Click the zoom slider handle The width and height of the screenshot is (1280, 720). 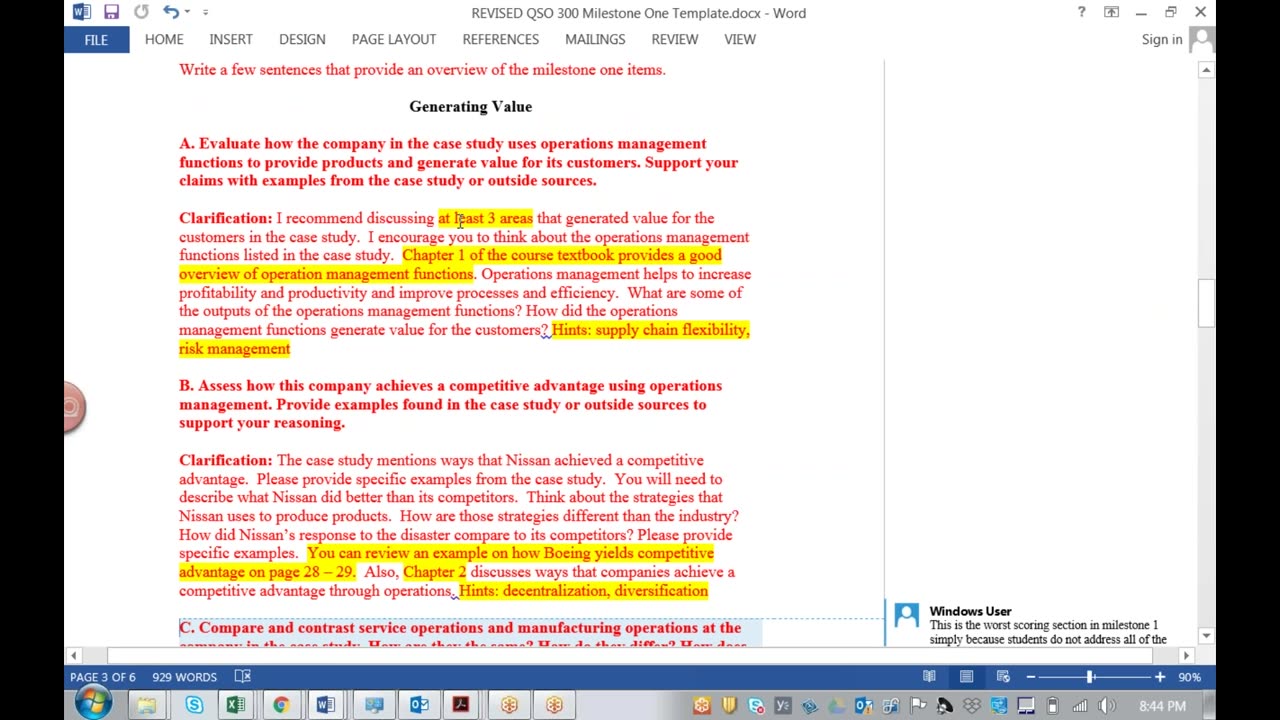(x=1090, y=677)
